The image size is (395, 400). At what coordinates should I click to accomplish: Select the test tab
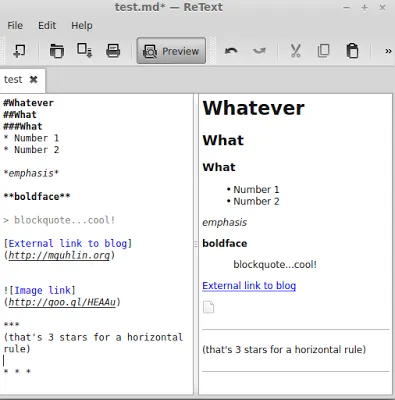(13, 80)
